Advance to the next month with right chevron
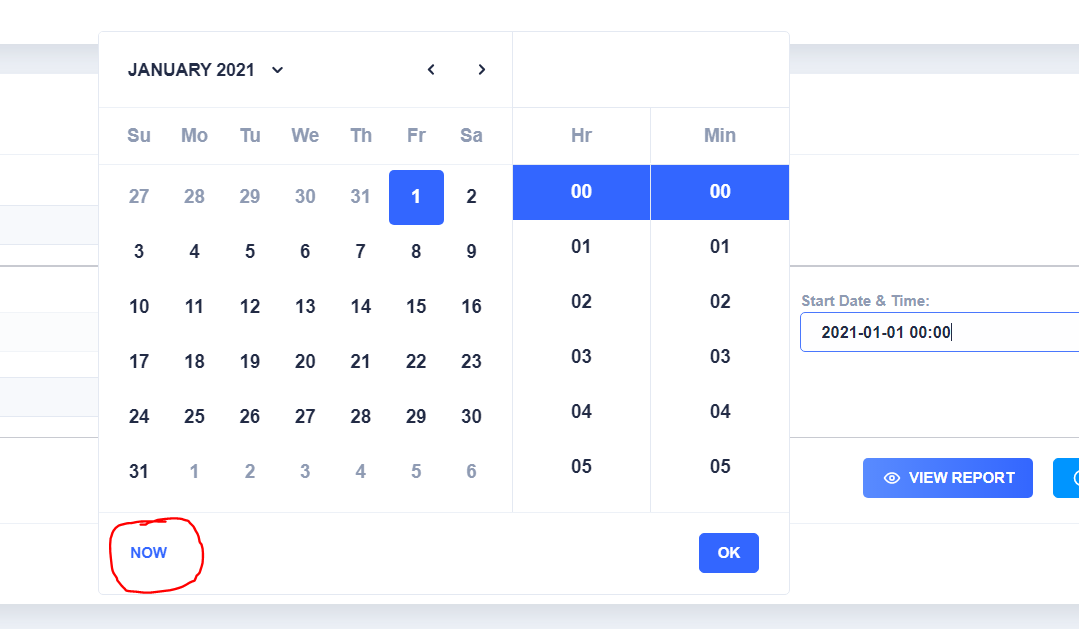Screen dimensions: 1079x629 tap(481, 70)
